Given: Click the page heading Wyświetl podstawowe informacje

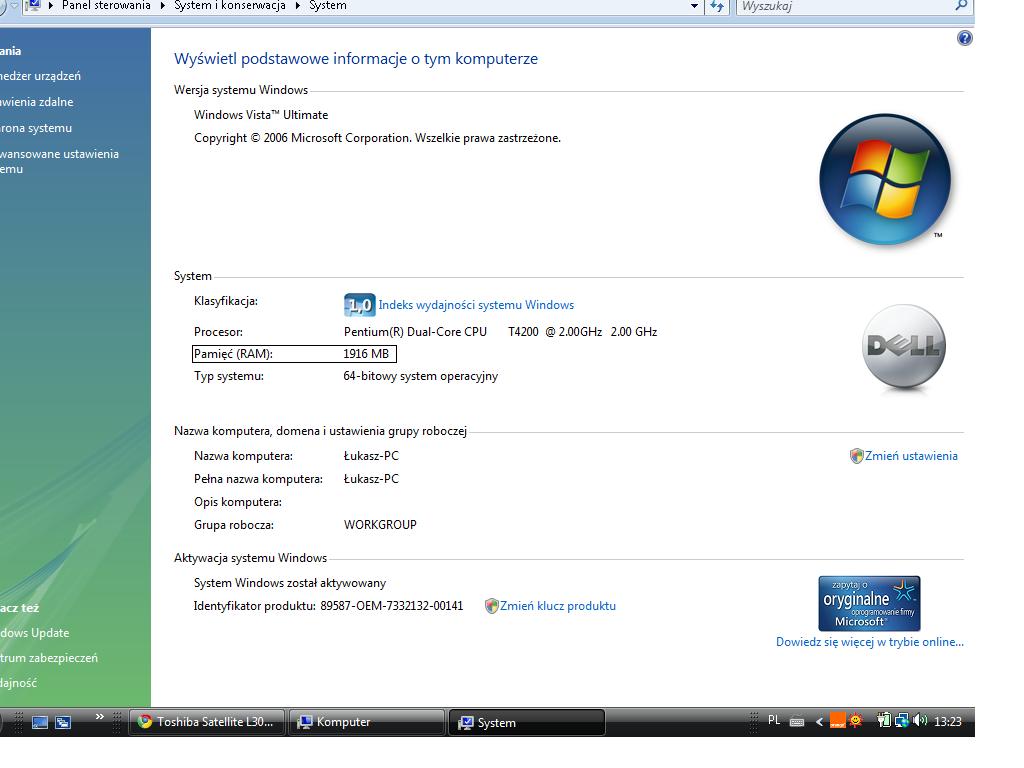Looking at the screenshot, I should [356, 59].
